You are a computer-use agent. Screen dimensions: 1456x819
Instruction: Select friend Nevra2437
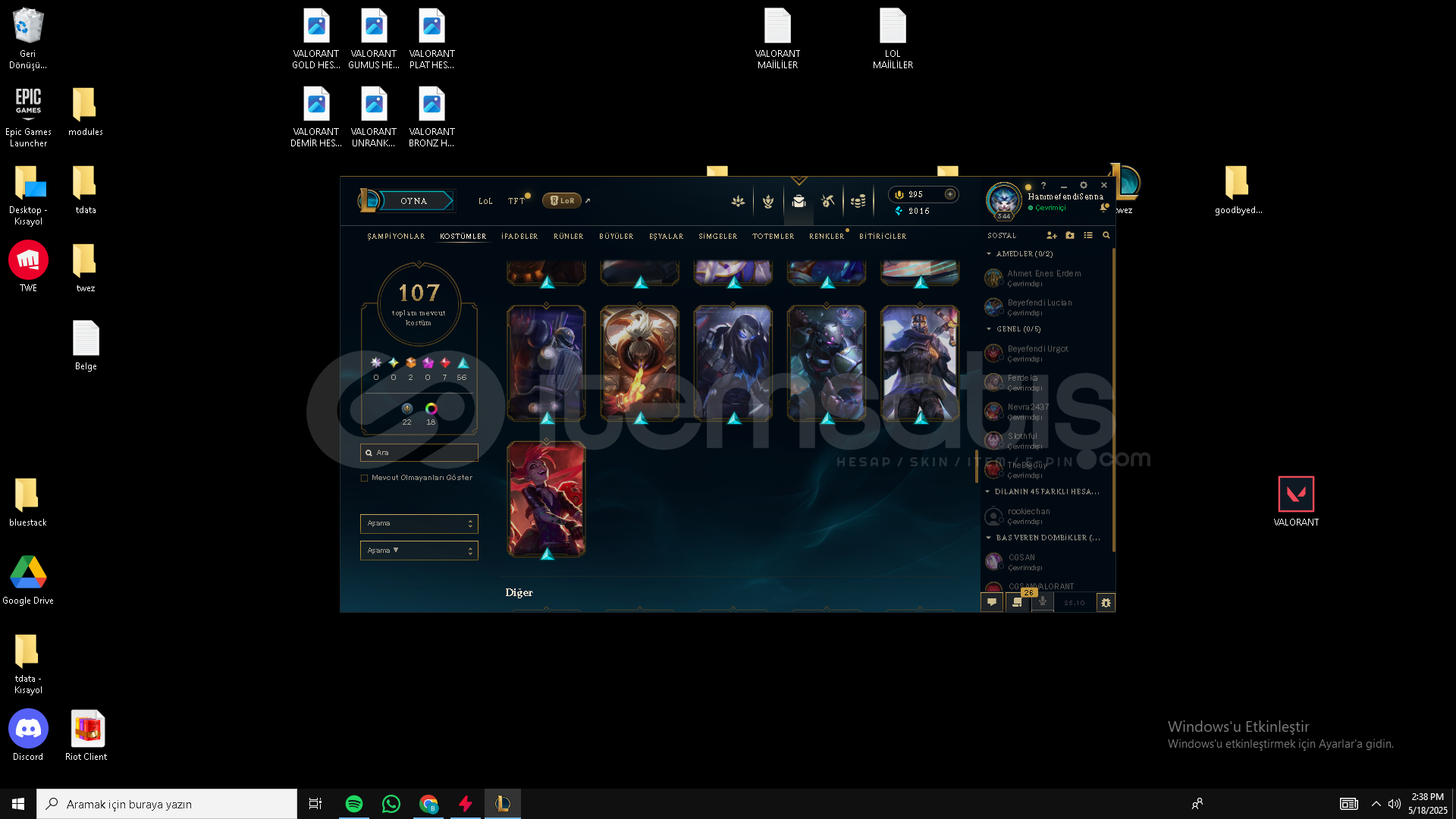[1046, 412]
